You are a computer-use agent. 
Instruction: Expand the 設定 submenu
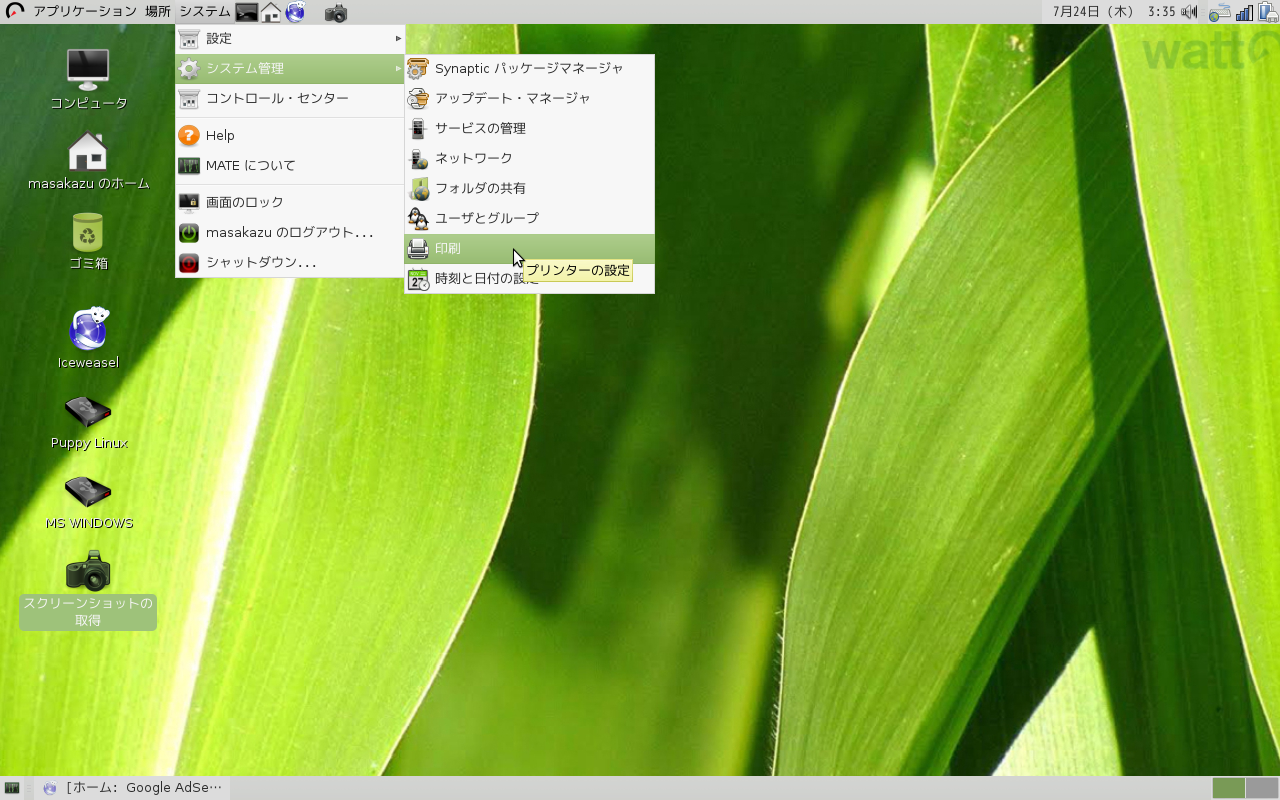[x=290, y=39]
